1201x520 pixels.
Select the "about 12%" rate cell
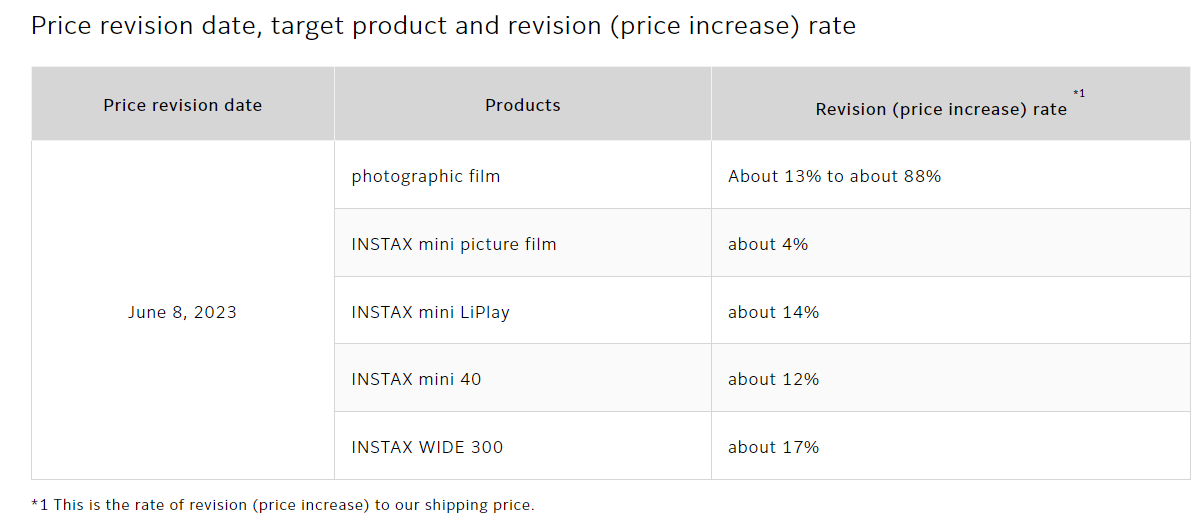click(774, 379)
